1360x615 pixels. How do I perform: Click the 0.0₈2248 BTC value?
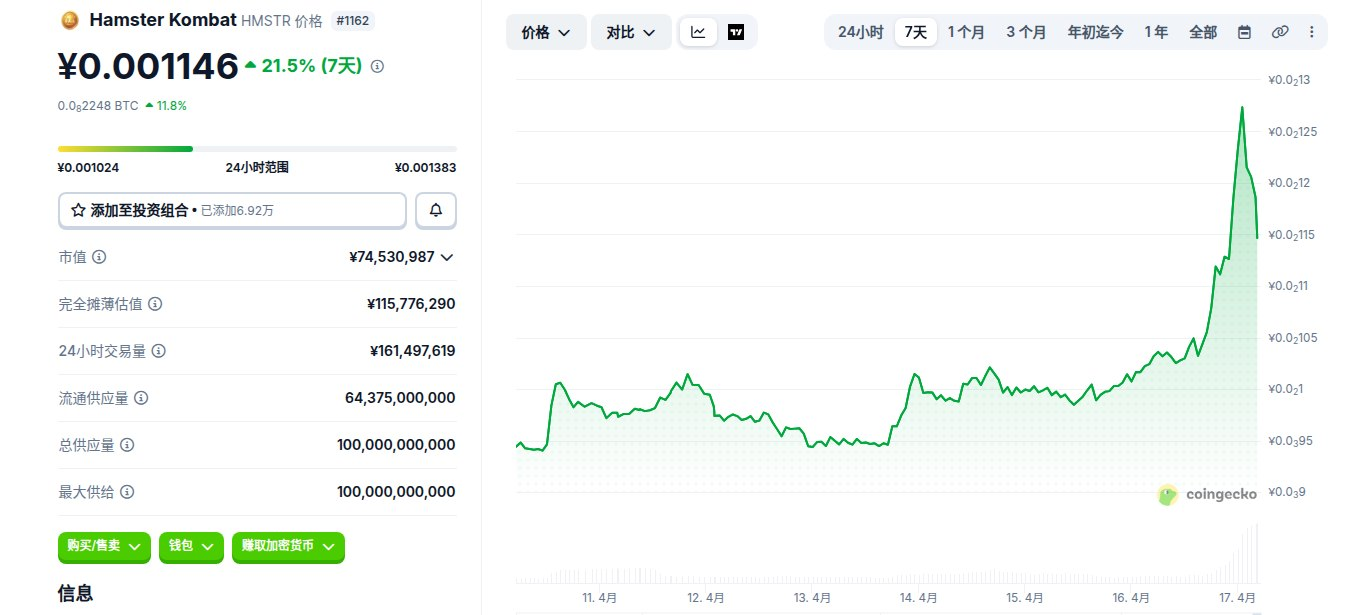pos(98,105)
